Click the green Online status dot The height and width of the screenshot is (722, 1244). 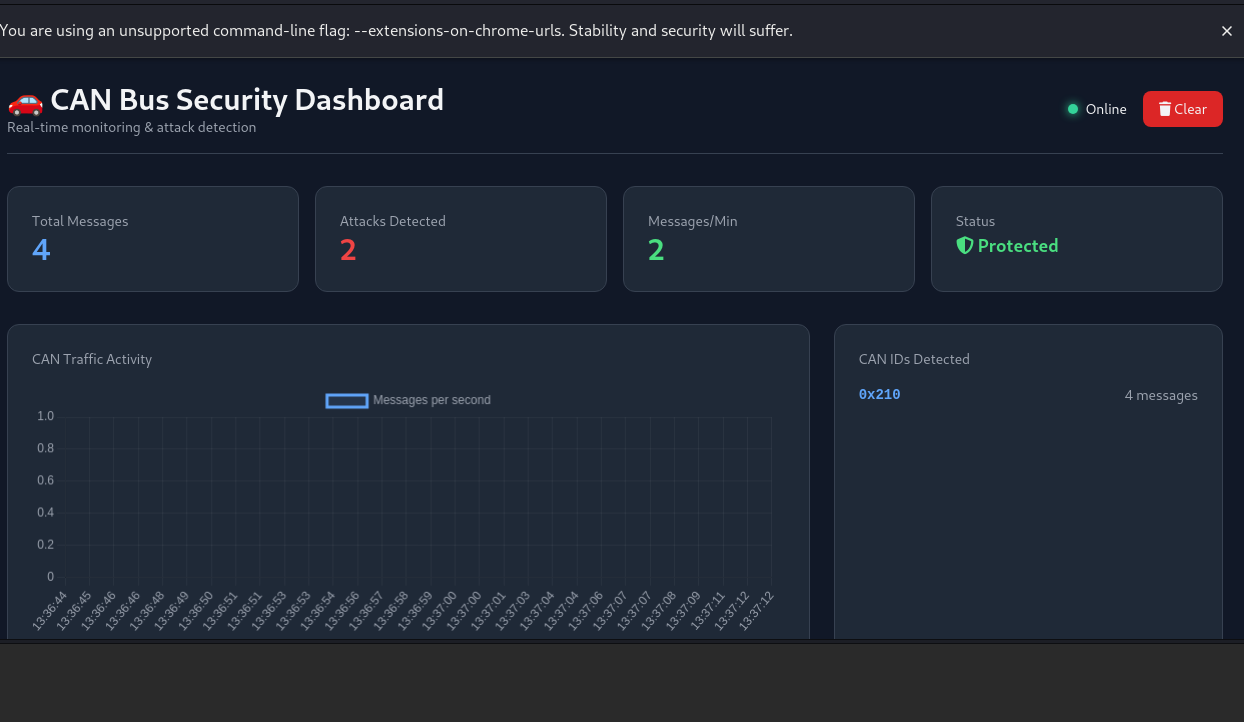pyautogui.click(x=1073, y=109)
